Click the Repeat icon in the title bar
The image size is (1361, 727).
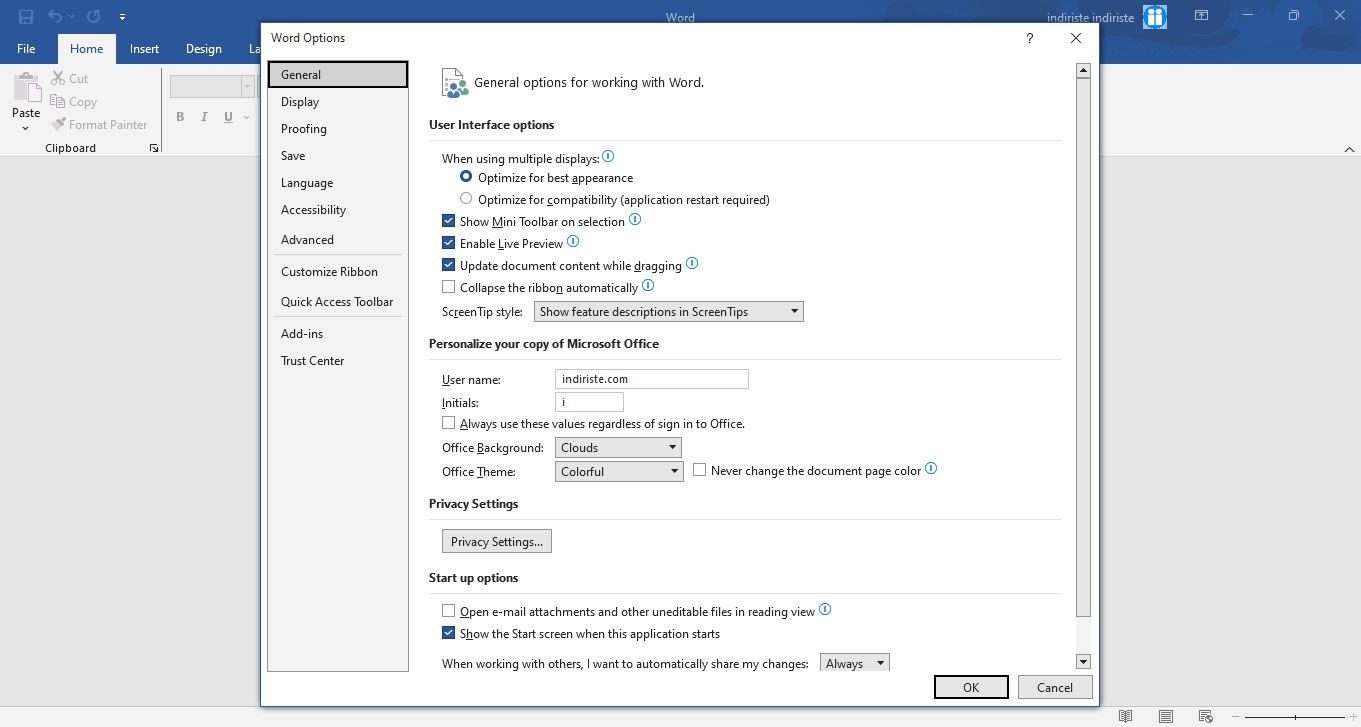(93, 17)
